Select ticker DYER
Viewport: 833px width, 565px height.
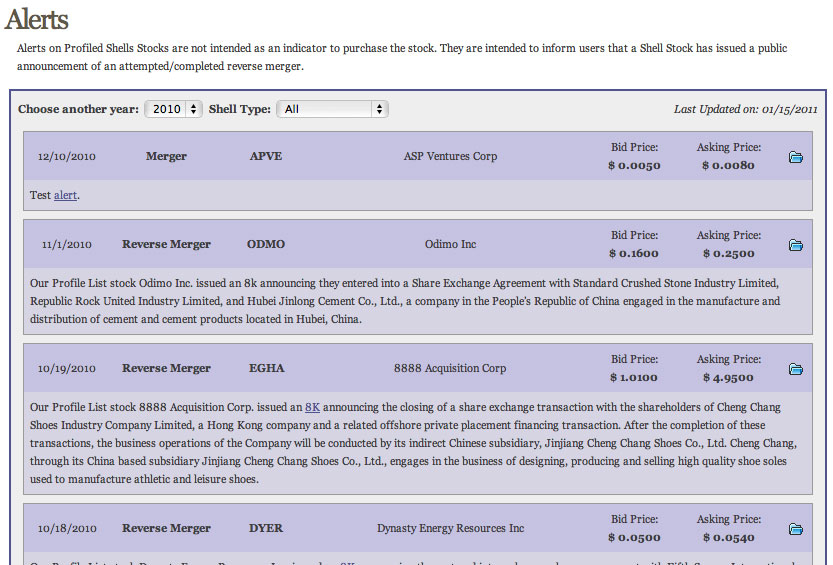point(266,528)
